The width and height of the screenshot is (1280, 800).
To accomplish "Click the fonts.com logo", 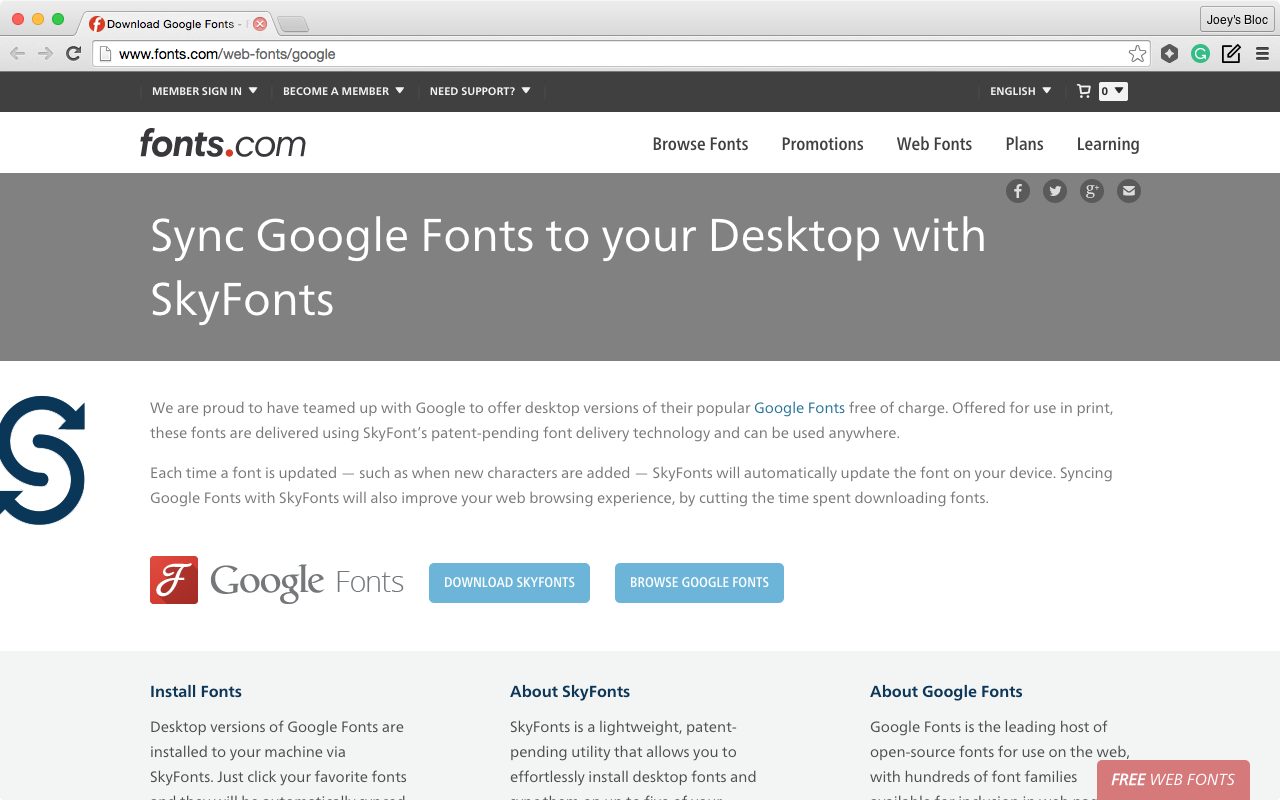I will pyautogui.click(x=222, y=143).
